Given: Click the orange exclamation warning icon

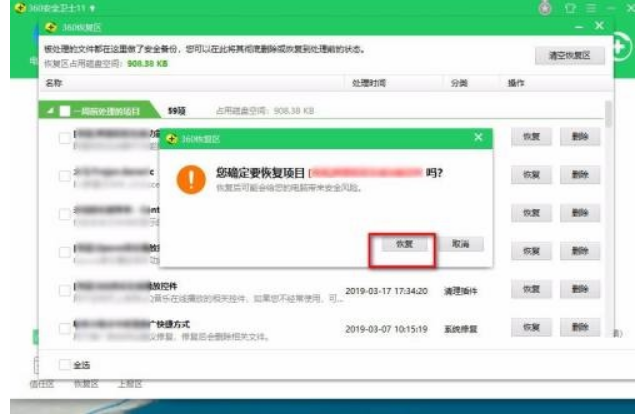Looking at the screenshot, I should [191, 179].
